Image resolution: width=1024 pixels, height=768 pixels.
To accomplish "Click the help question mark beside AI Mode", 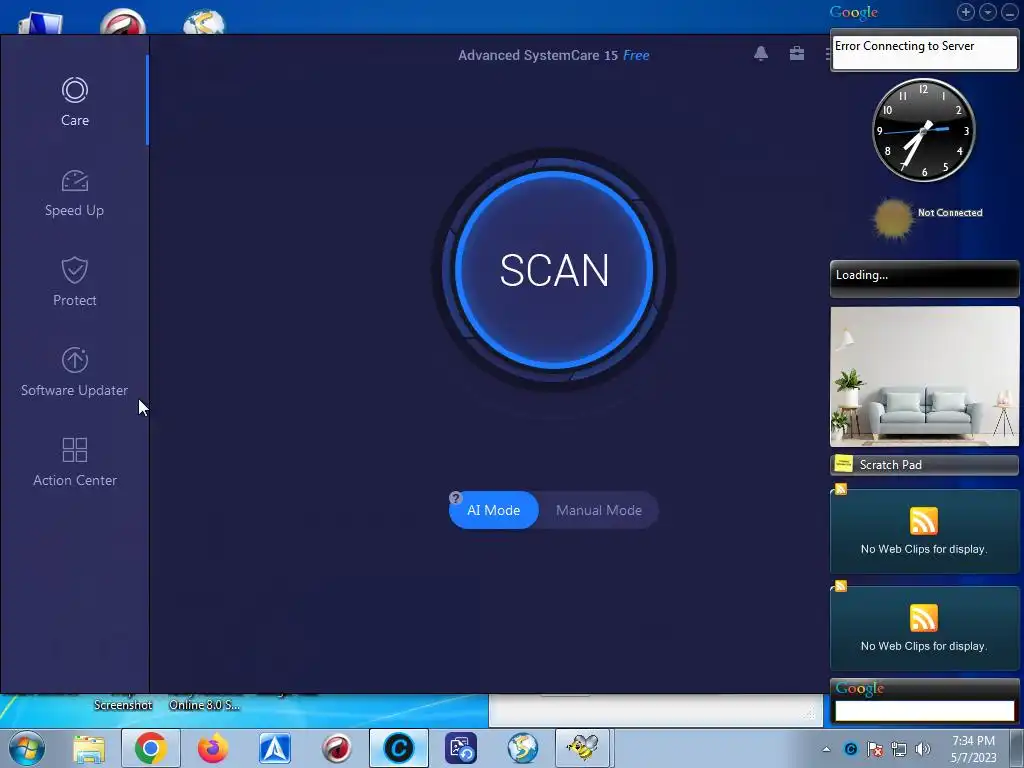I will 456,498.
